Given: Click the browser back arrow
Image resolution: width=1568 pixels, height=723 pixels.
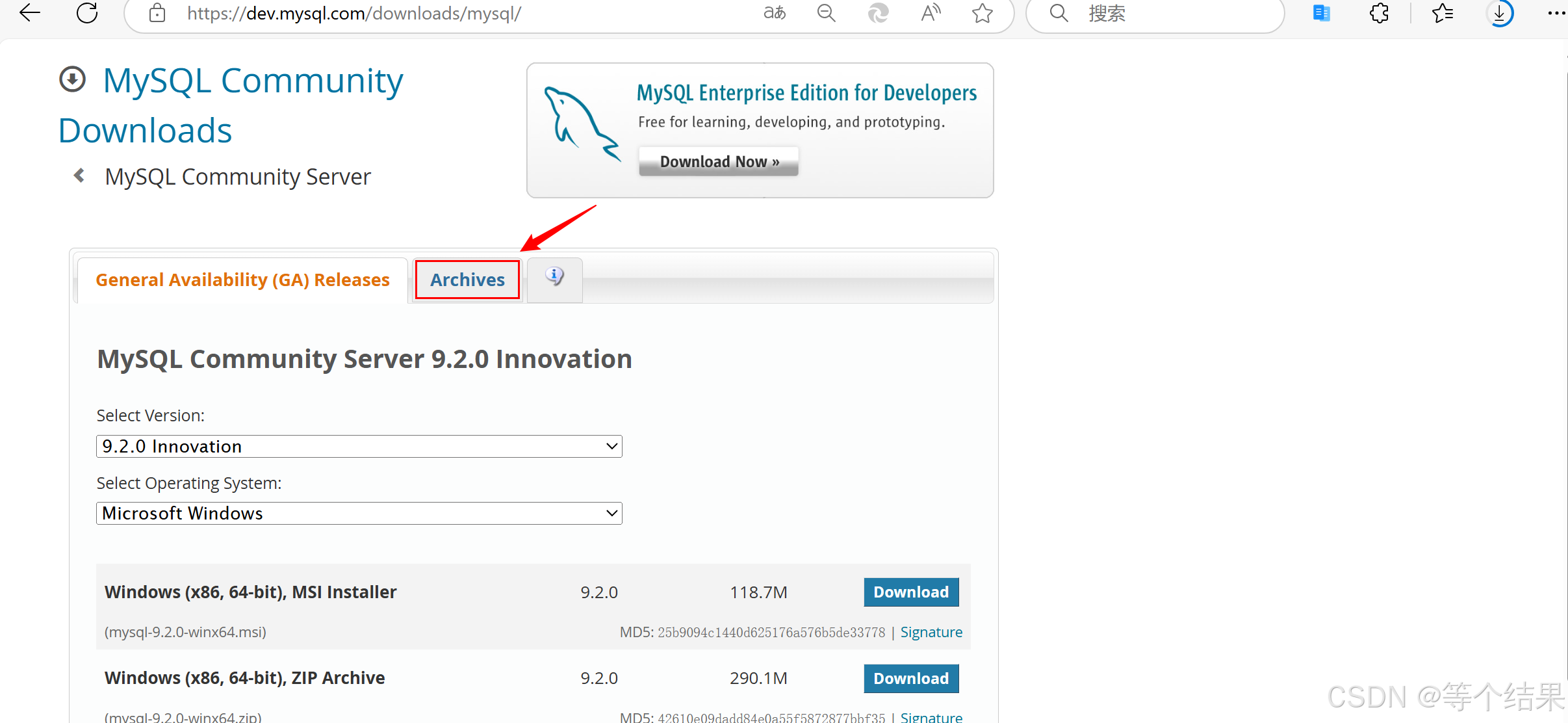Looking at the screenshot, I should coord(30,13).
